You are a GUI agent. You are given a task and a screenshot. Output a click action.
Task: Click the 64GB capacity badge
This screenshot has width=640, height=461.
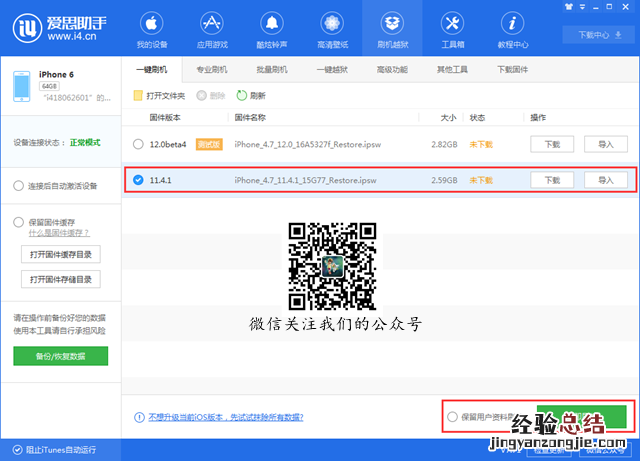tap(49, 86)
